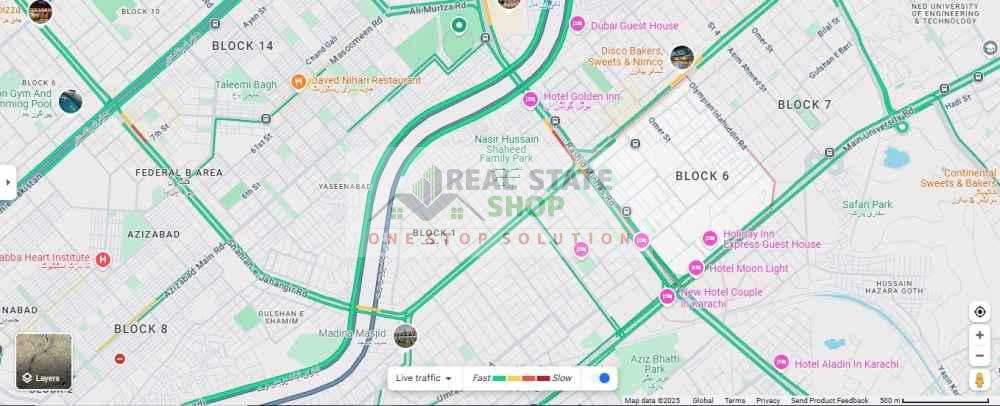Click the My Location target icon
Image resolution: width=1000 pixels, height=406 pixels.
980,312
